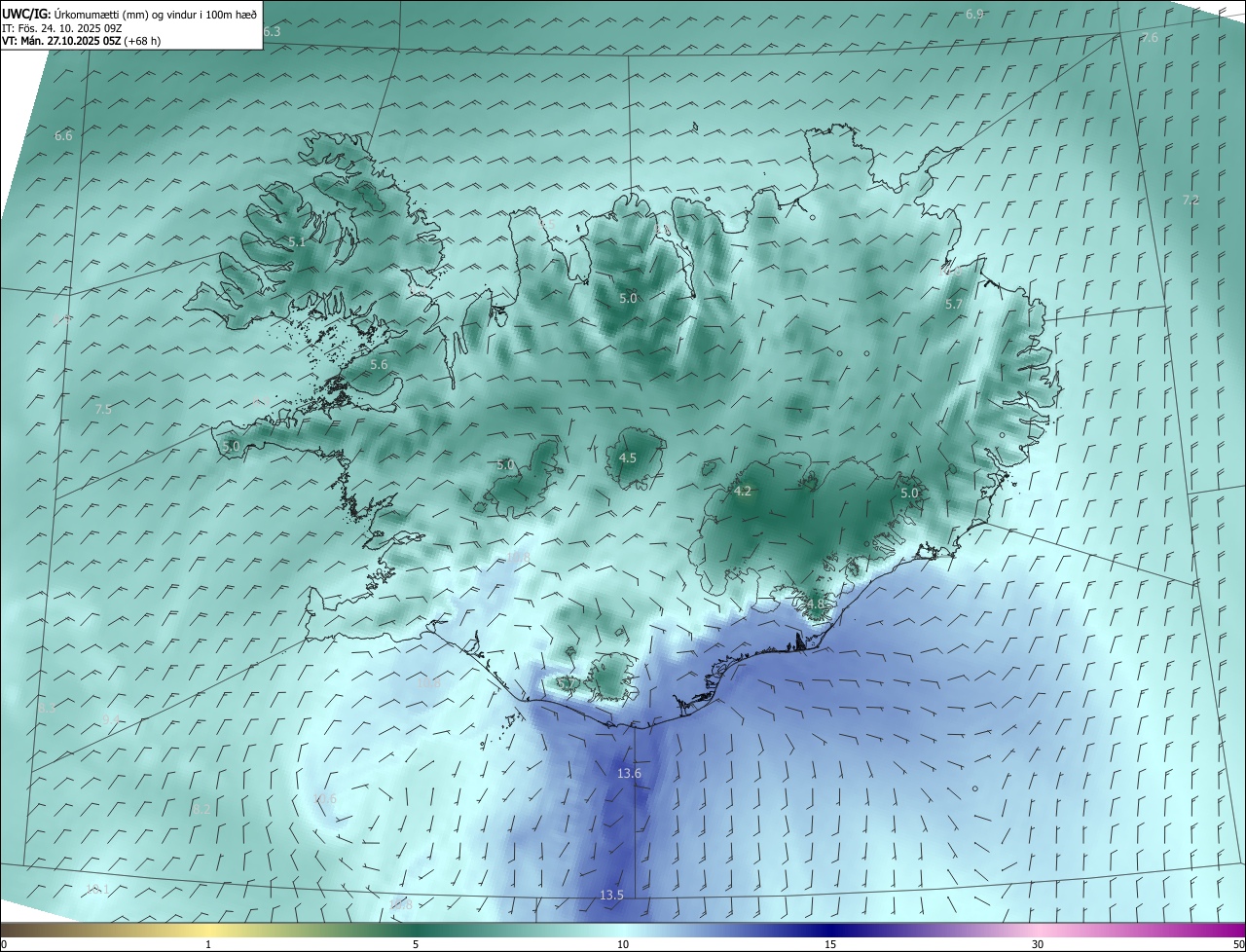Click the 7.5 value over the western sea
Screen dimensions: 1246x952
pos(103,410)
